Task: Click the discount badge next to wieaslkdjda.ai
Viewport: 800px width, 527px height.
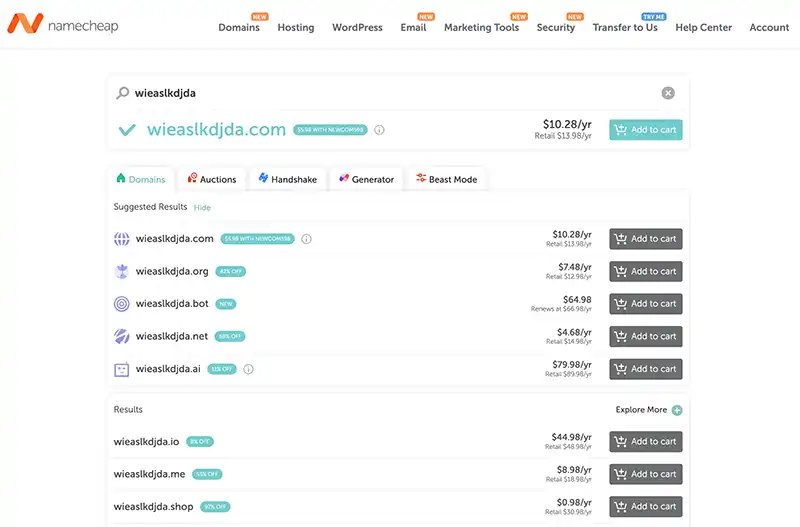Action: (x=222, y=369)
